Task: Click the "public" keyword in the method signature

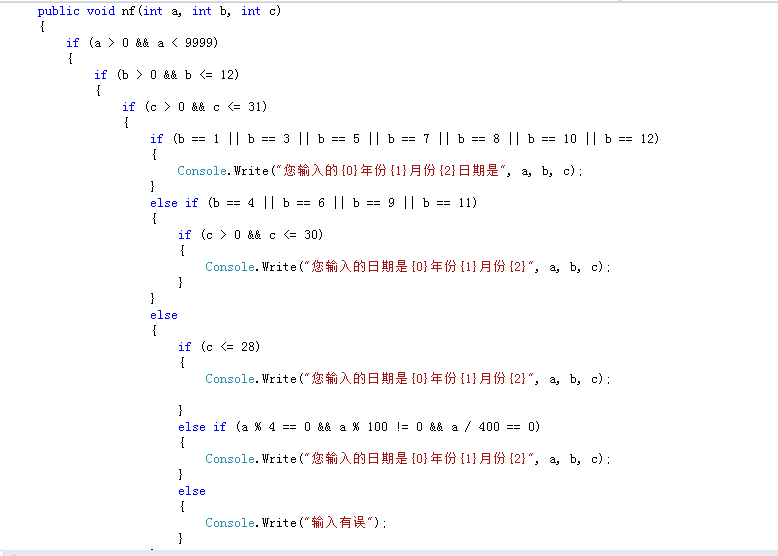Action: click(x=58, y=11)
